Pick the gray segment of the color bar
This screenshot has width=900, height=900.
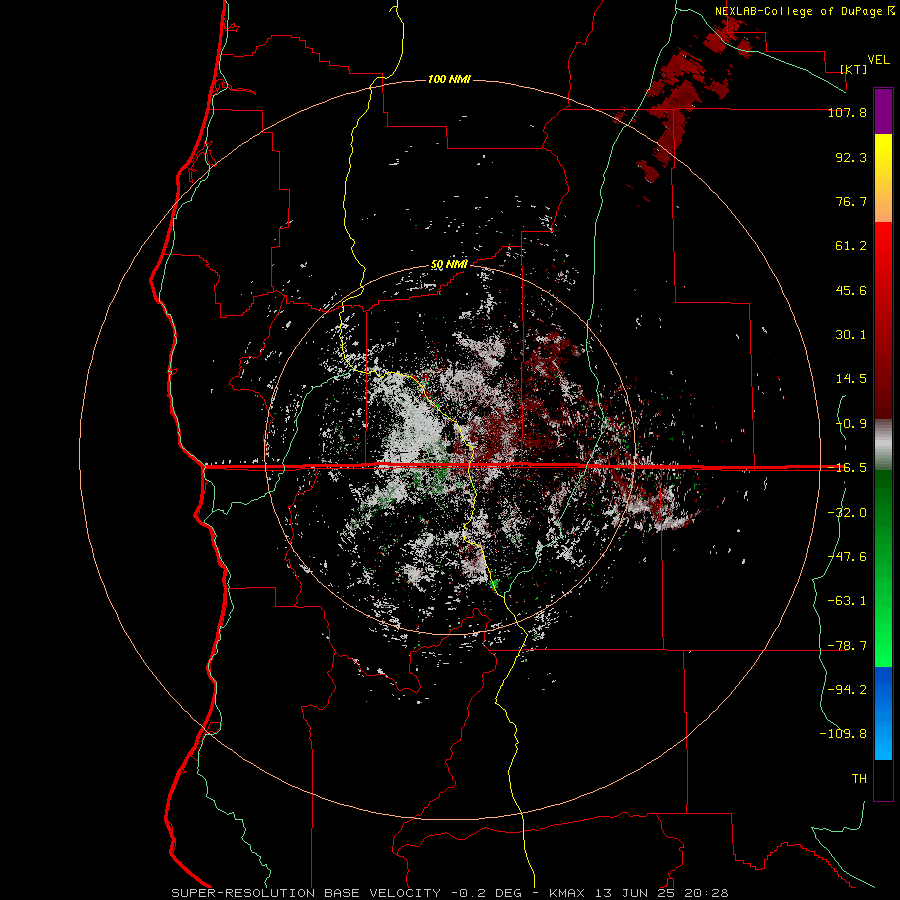(x=883, y=445)
